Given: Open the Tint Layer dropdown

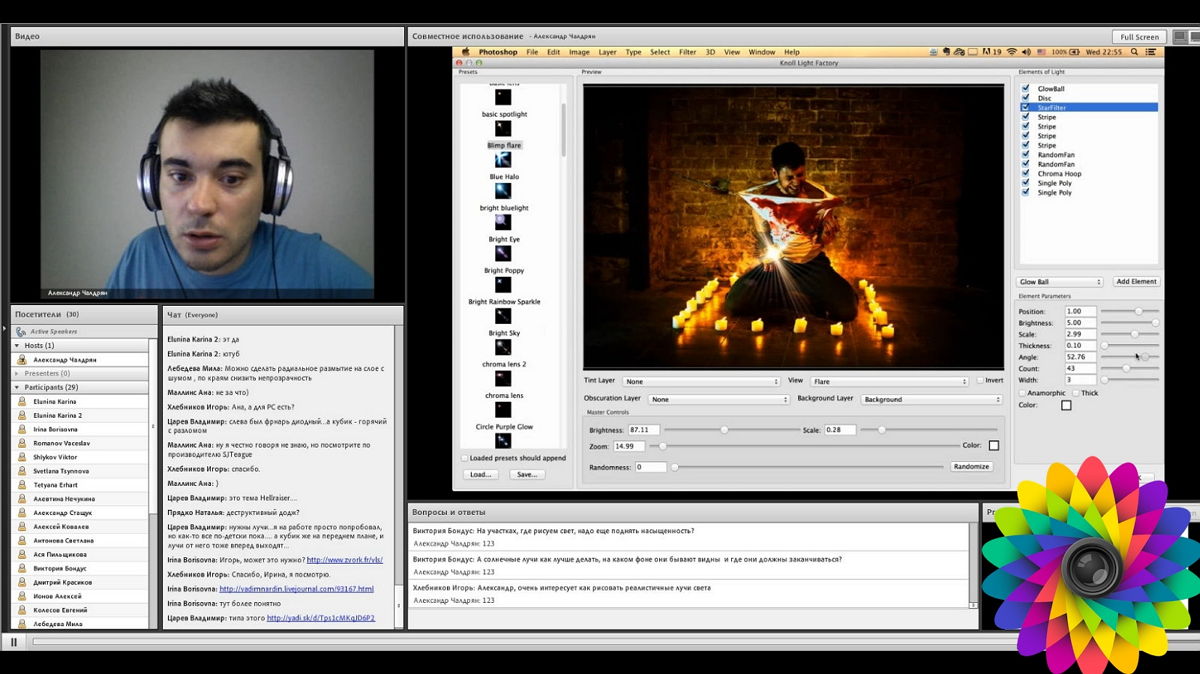Looking at the screenshot, I should tap(700, 381).
